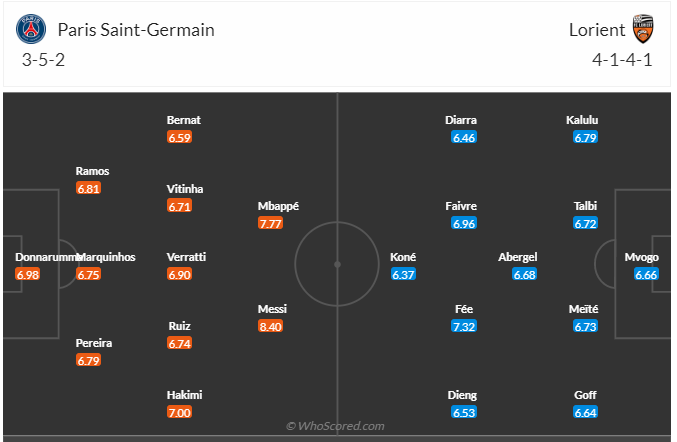
Task: Click Fée's 7.32 rating badge
Action: coord(464,326)
